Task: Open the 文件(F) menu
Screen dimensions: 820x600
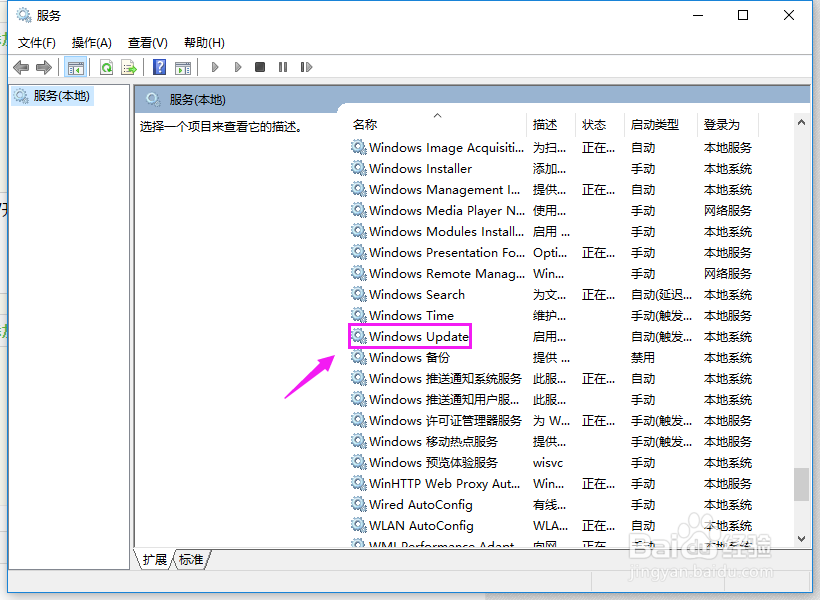Action: pyautogui.click(x=37, y=43)
